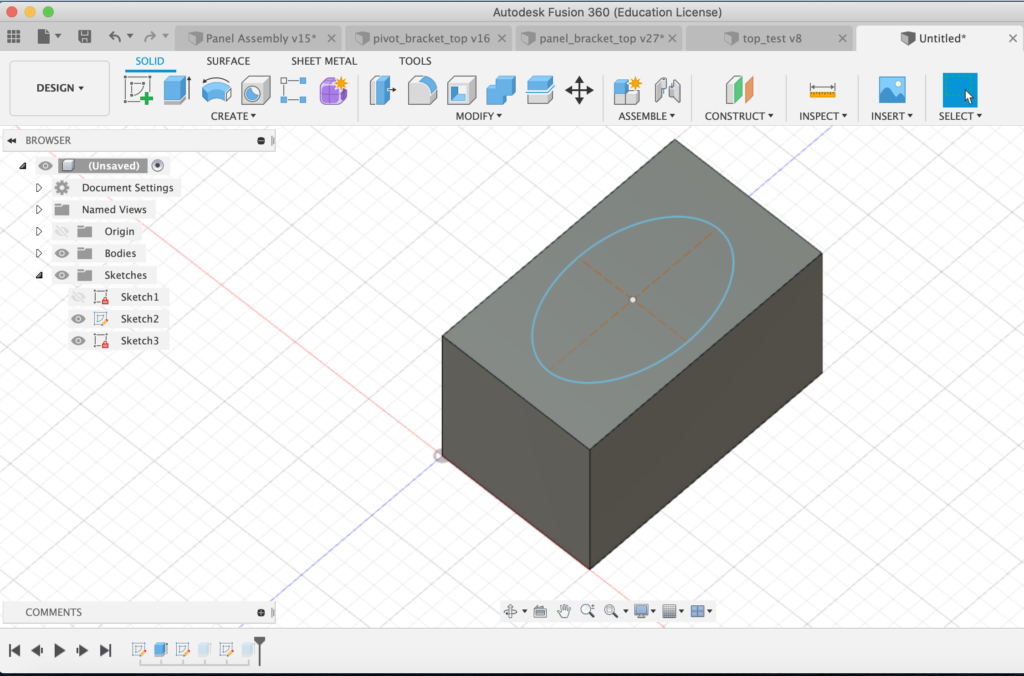1024x676 pixels.
Task: Click the Insert image icon
Action: [x=891, y=91]
